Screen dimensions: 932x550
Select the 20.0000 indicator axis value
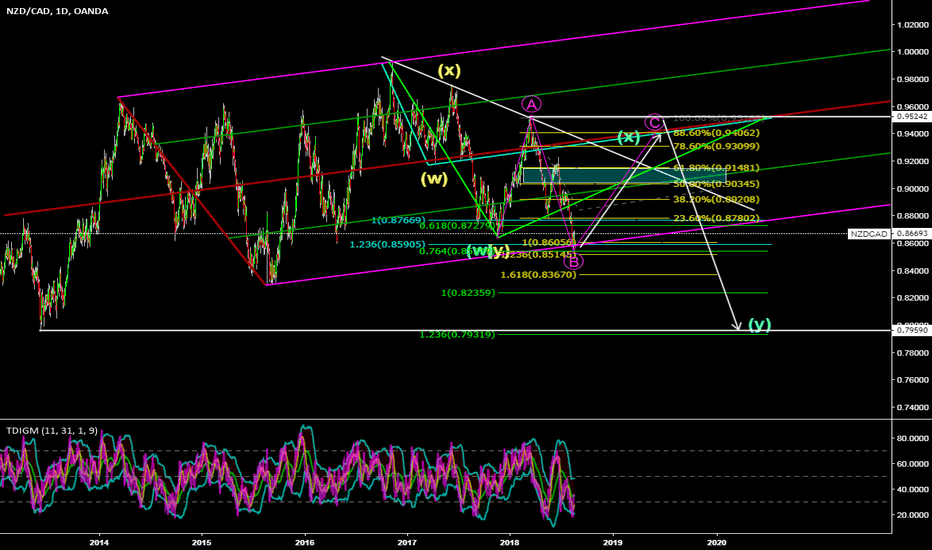(913, 516)
